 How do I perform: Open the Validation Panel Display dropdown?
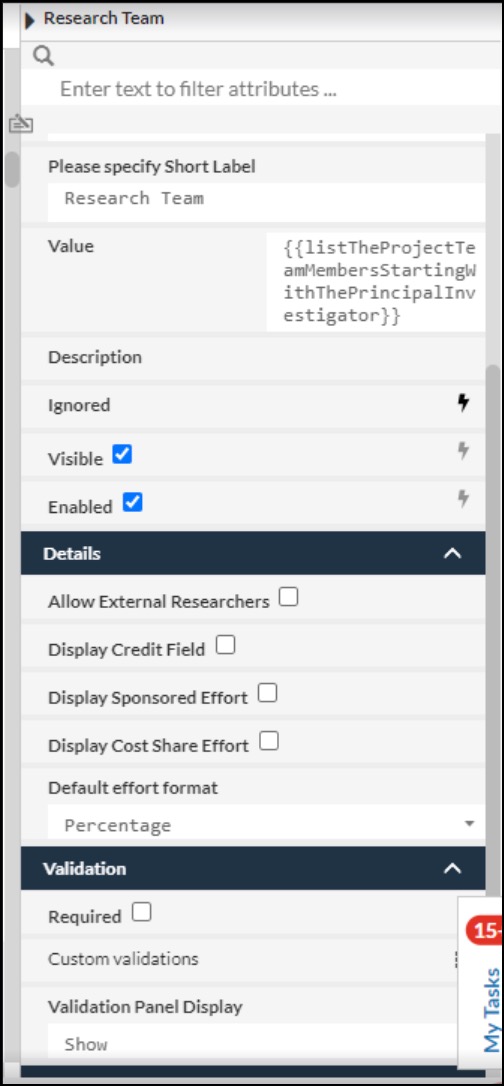pos(253,1044)
